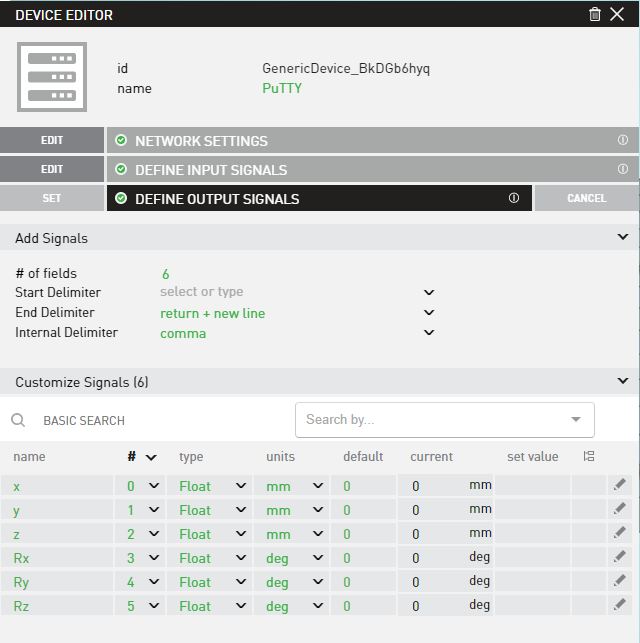Viewport: 640px width, 643px height.
Task: Sort signals by # column arrow
Action: coord(151,457)
